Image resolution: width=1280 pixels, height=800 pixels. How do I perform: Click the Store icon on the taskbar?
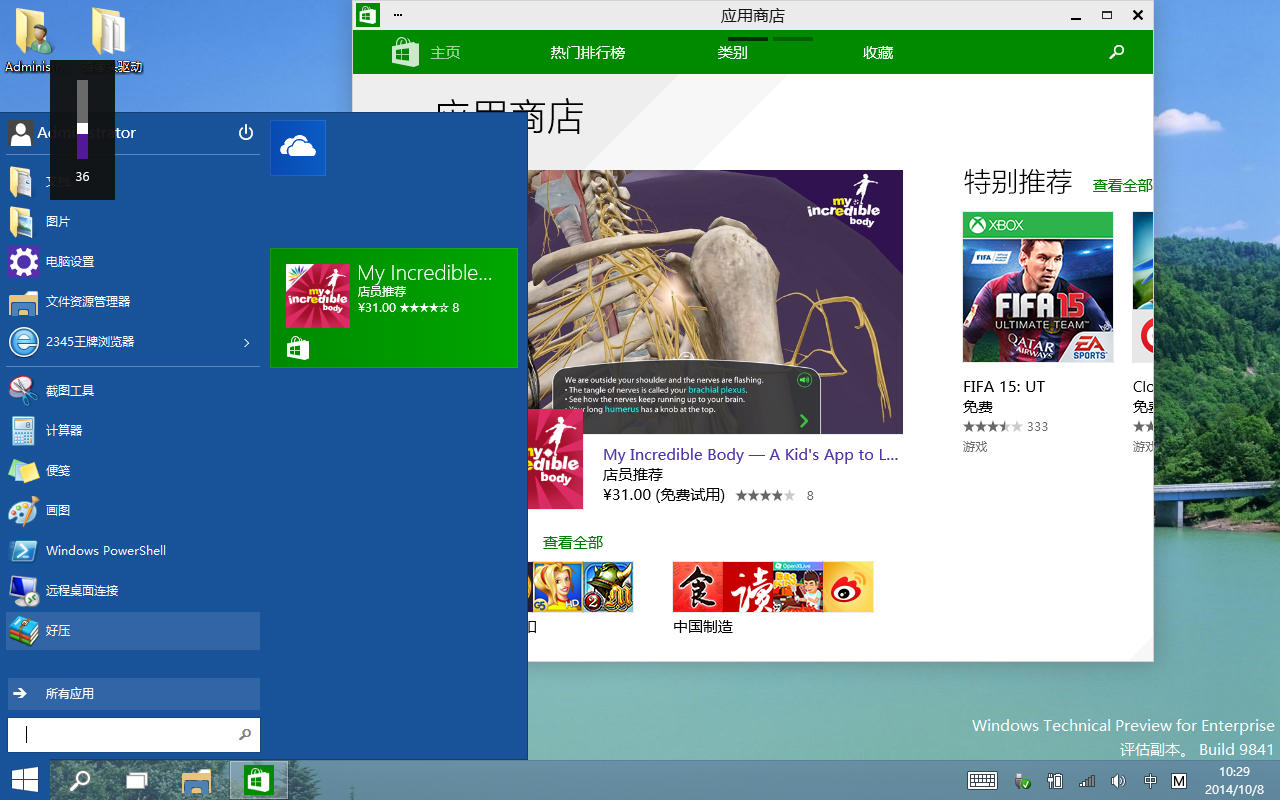click(x=259, y=780)
